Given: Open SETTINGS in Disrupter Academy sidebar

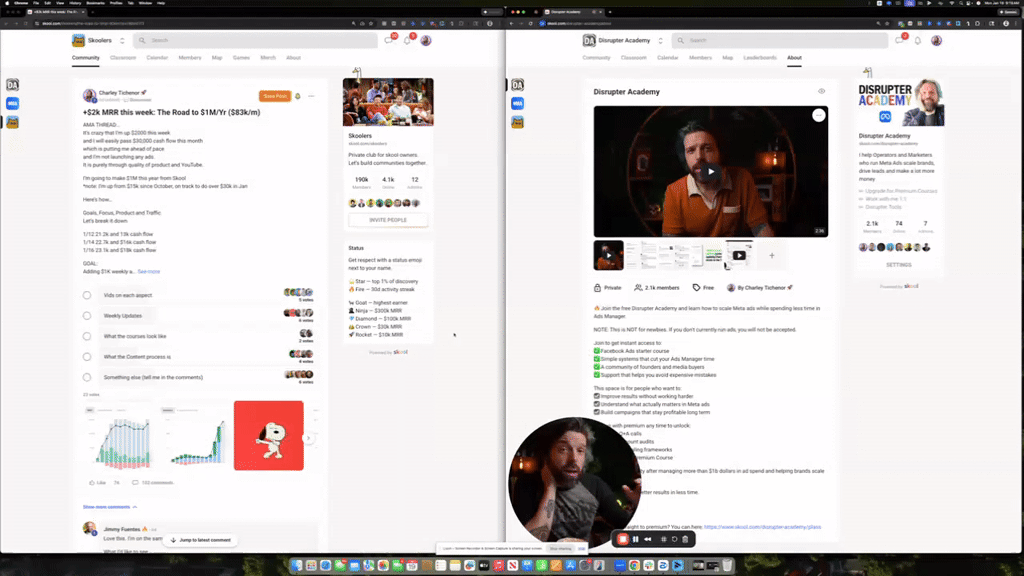Looking at the screenshot, I should click(899, 265).
